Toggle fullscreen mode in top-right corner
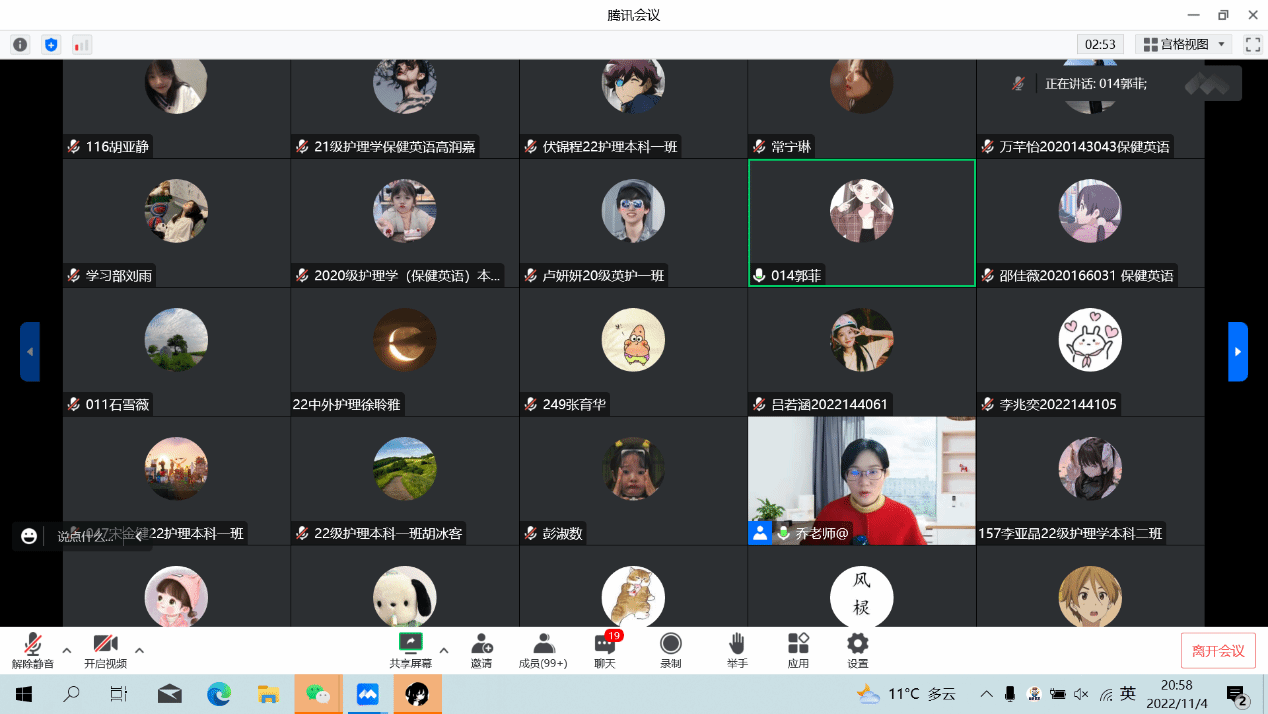The width and height of the screenshot is (1268, 714). (x=1252, y=44)
